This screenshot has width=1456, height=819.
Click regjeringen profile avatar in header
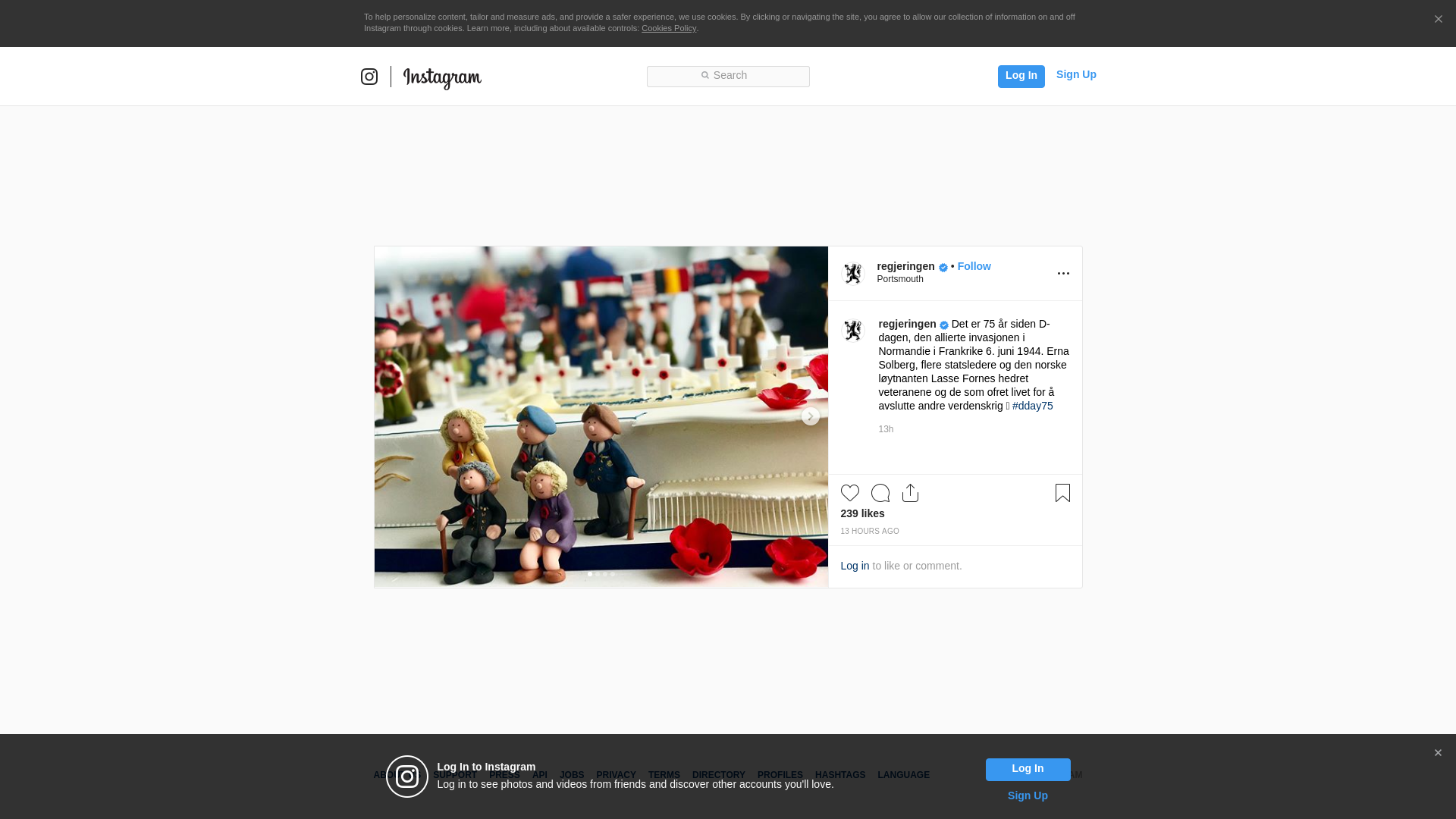[x=853, y=274]
